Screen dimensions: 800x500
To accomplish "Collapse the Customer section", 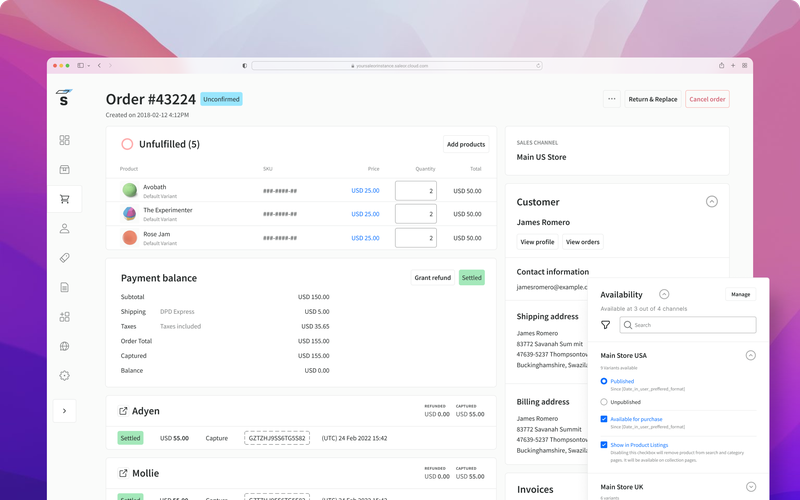I will point(712,202).
